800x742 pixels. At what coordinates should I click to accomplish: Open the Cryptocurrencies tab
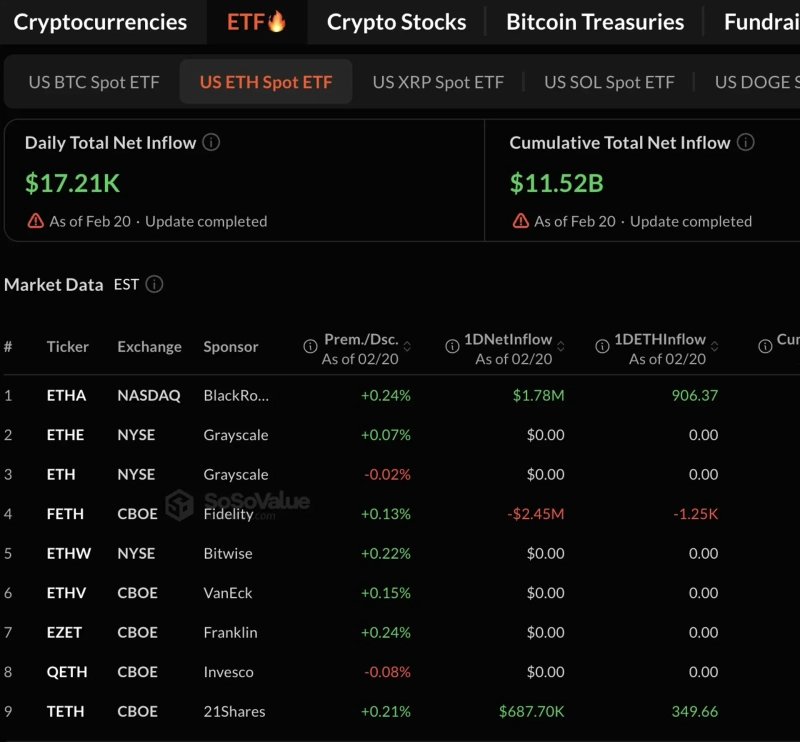(100, 22)
